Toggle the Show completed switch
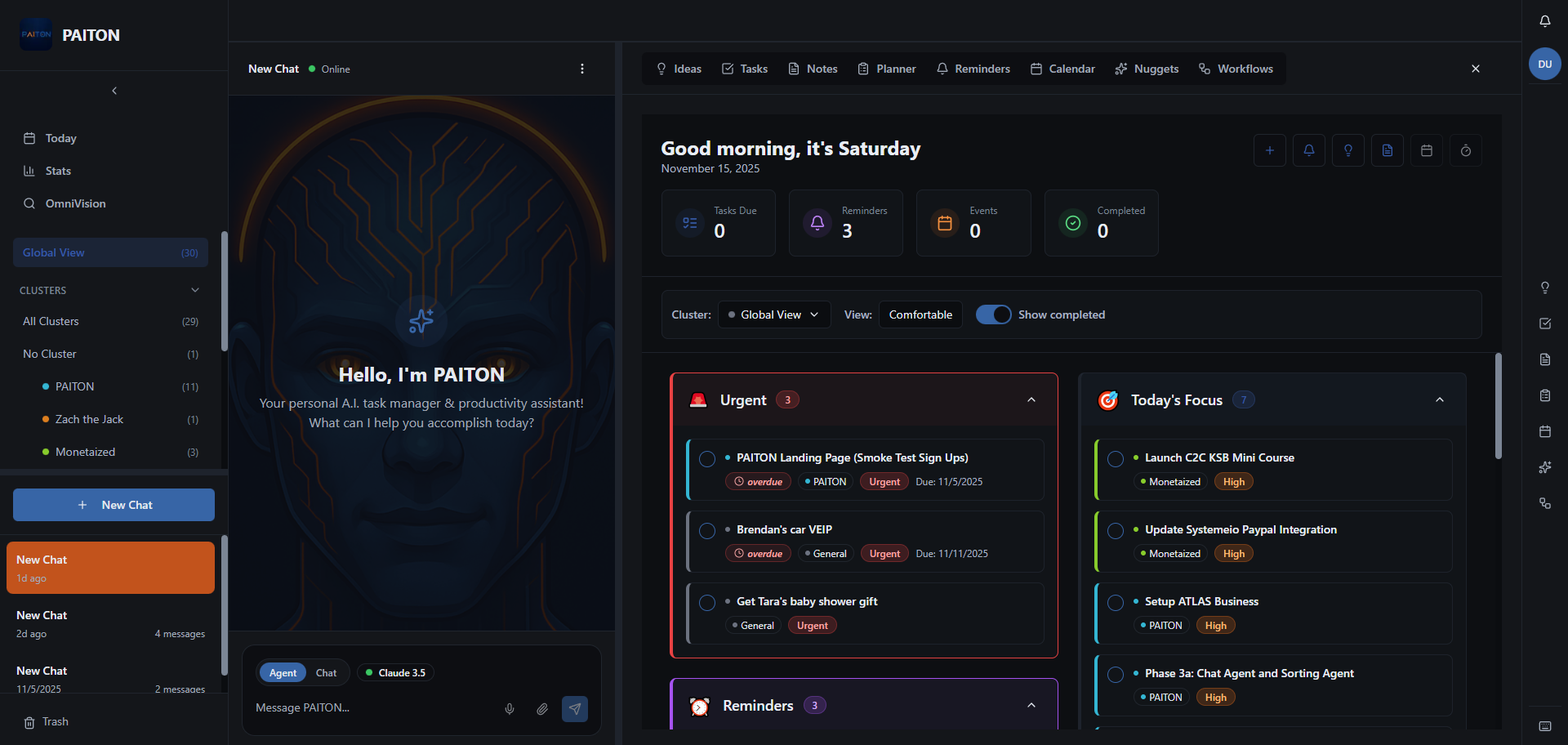Viewport: 1568px width, 745px height. (x=993, y=315)
